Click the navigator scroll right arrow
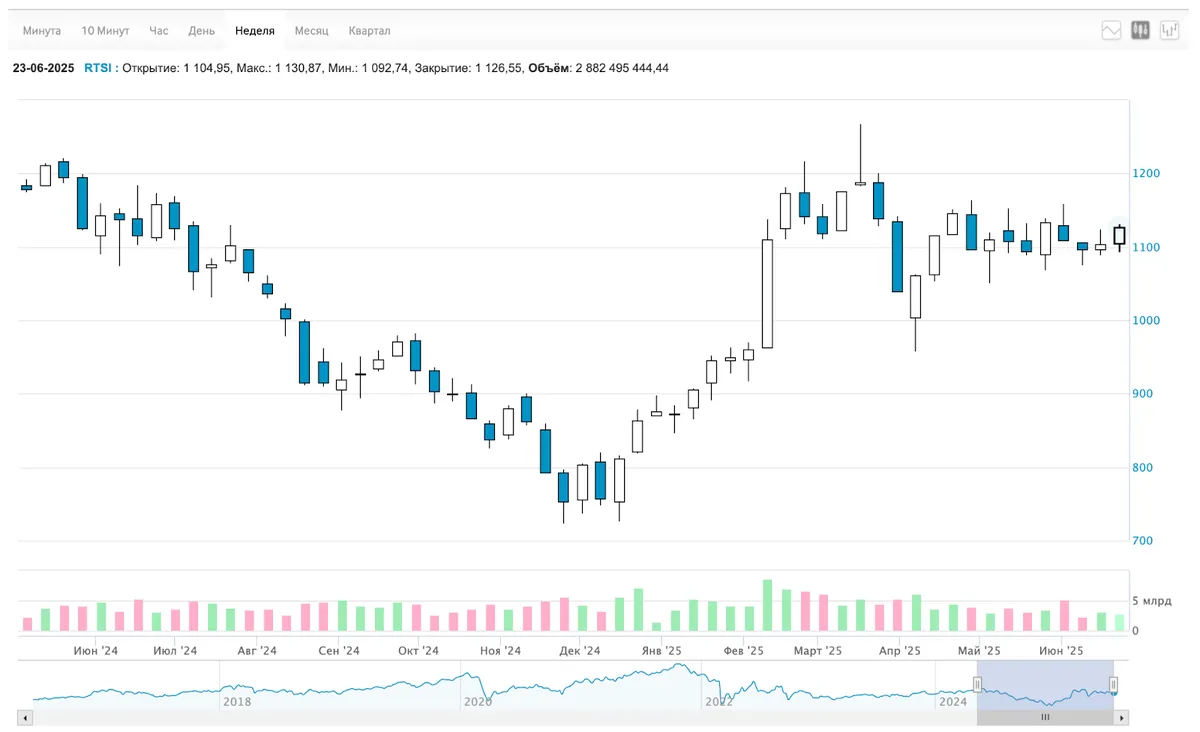Viewport: 1200px width, 732px height. (x=1123, y=717)
